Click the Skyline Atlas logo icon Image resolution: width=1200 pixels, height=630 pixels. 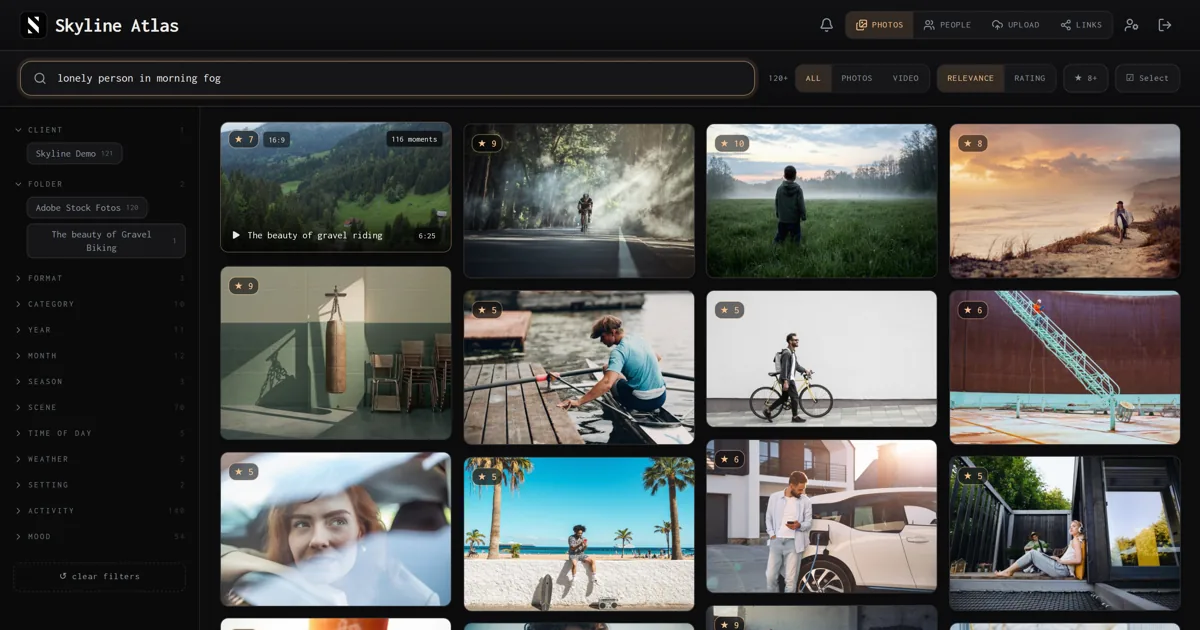tap(33, 25)
